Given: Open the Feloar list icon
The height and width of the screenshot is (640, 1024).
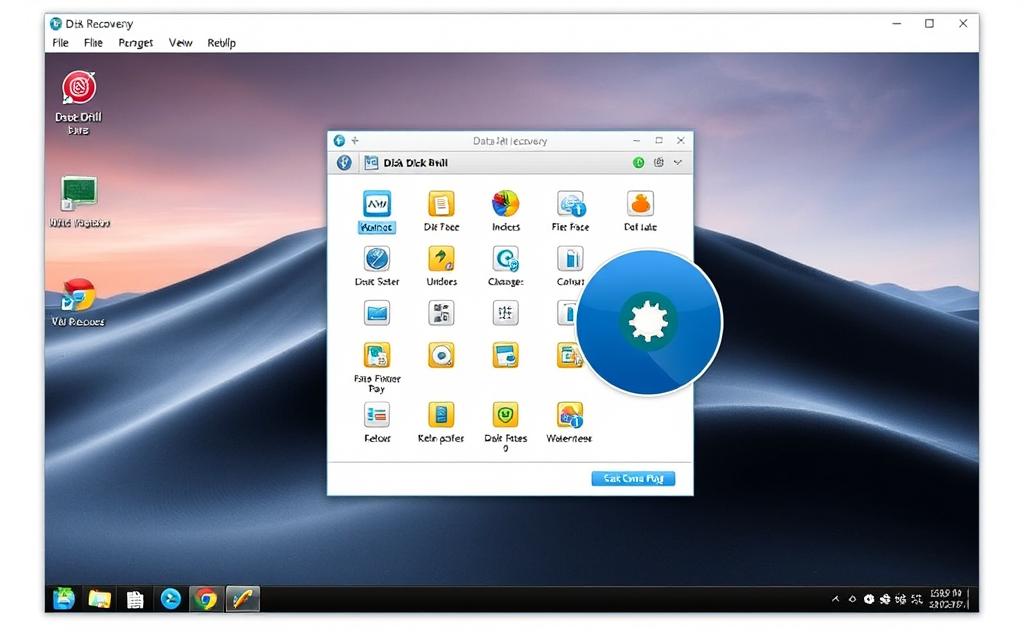Looking at the screenshot, I should 377,423.
